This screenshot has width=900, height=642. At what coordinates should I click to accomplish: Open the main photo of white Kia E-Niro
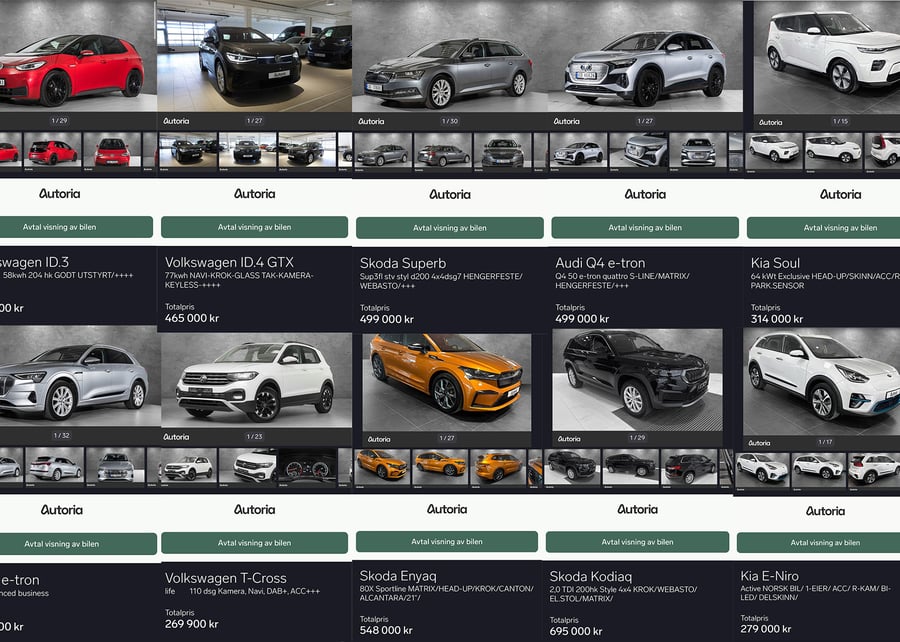(821, 381)
